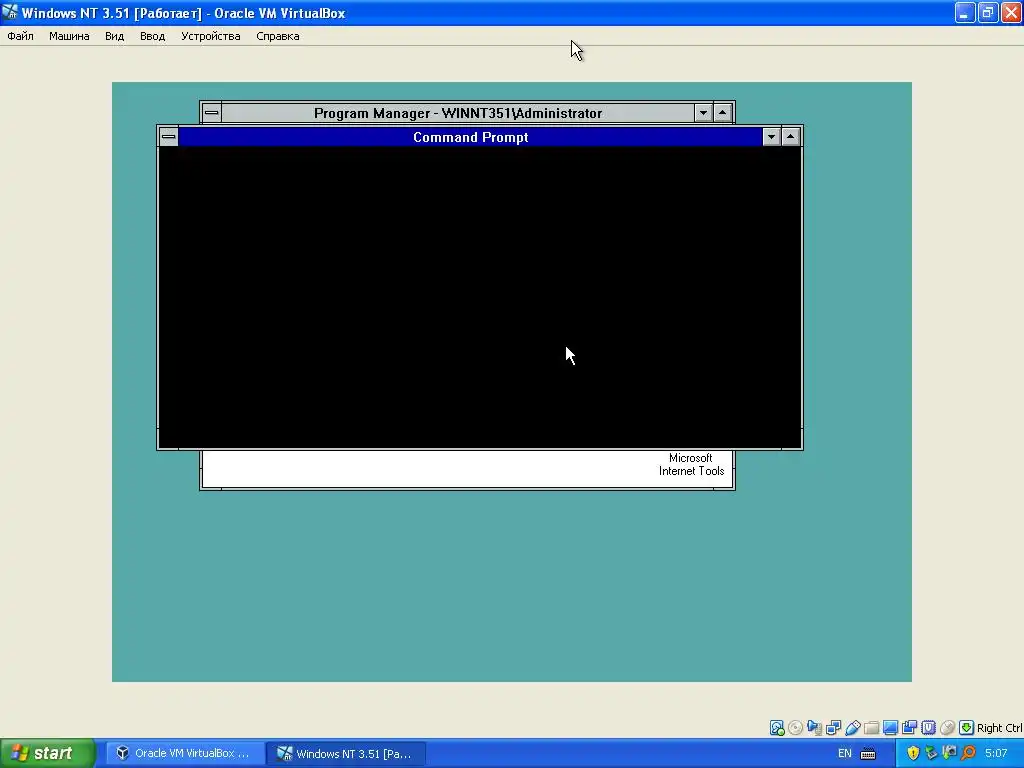Open the yellow security shield tray icon

click(913, 753)
